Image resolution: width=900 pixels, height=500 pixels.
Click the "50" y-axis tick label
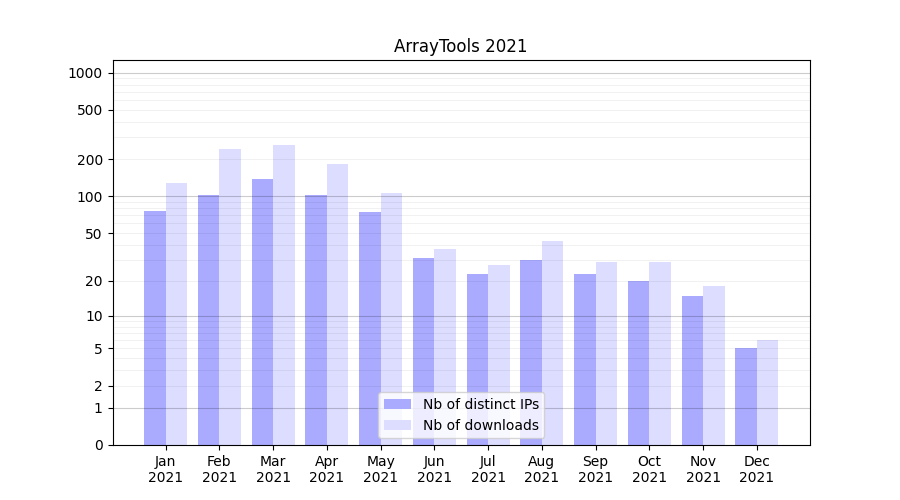tap(92, 234)
